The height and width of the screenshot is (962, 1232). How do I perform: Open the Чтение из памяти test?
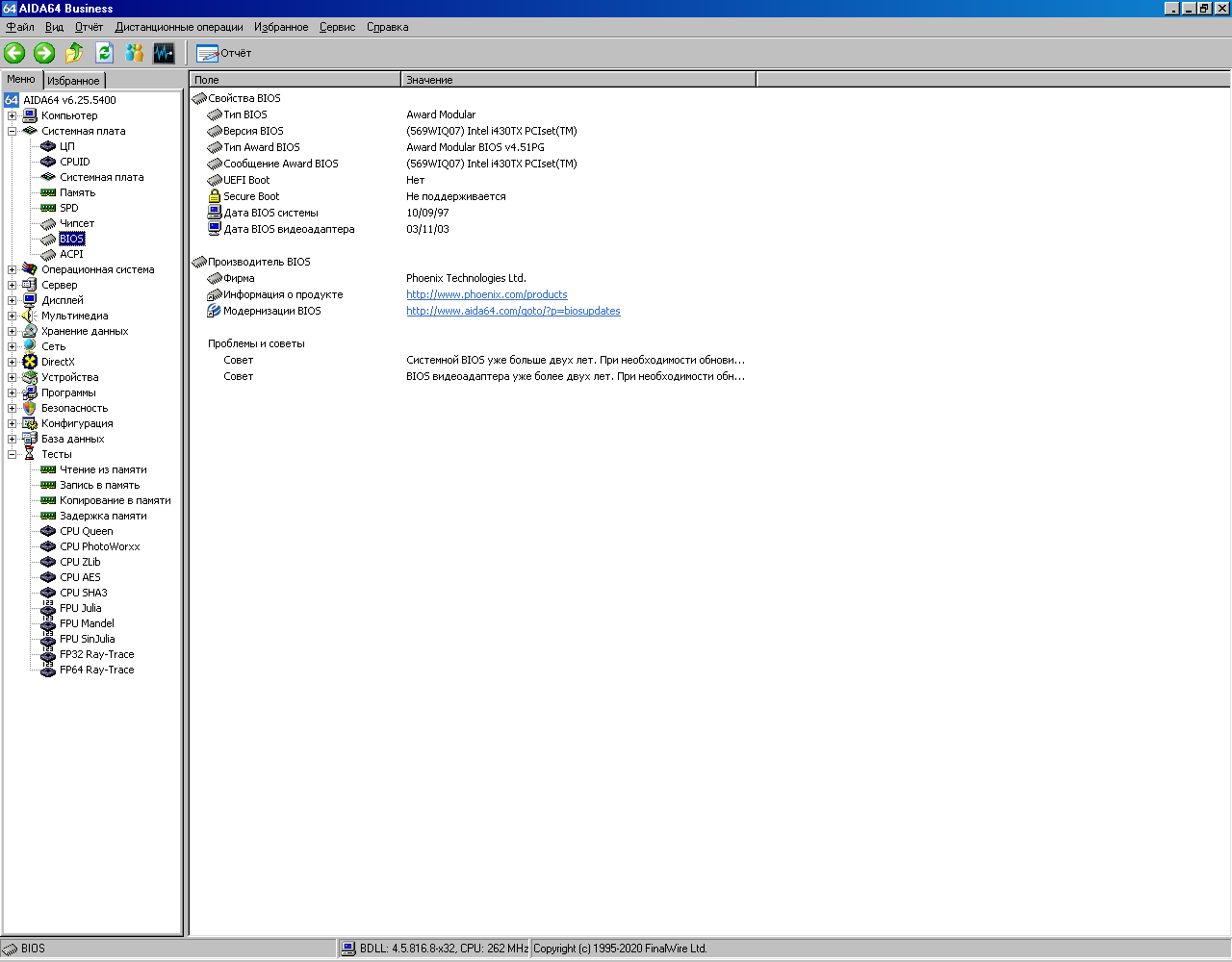103,469
